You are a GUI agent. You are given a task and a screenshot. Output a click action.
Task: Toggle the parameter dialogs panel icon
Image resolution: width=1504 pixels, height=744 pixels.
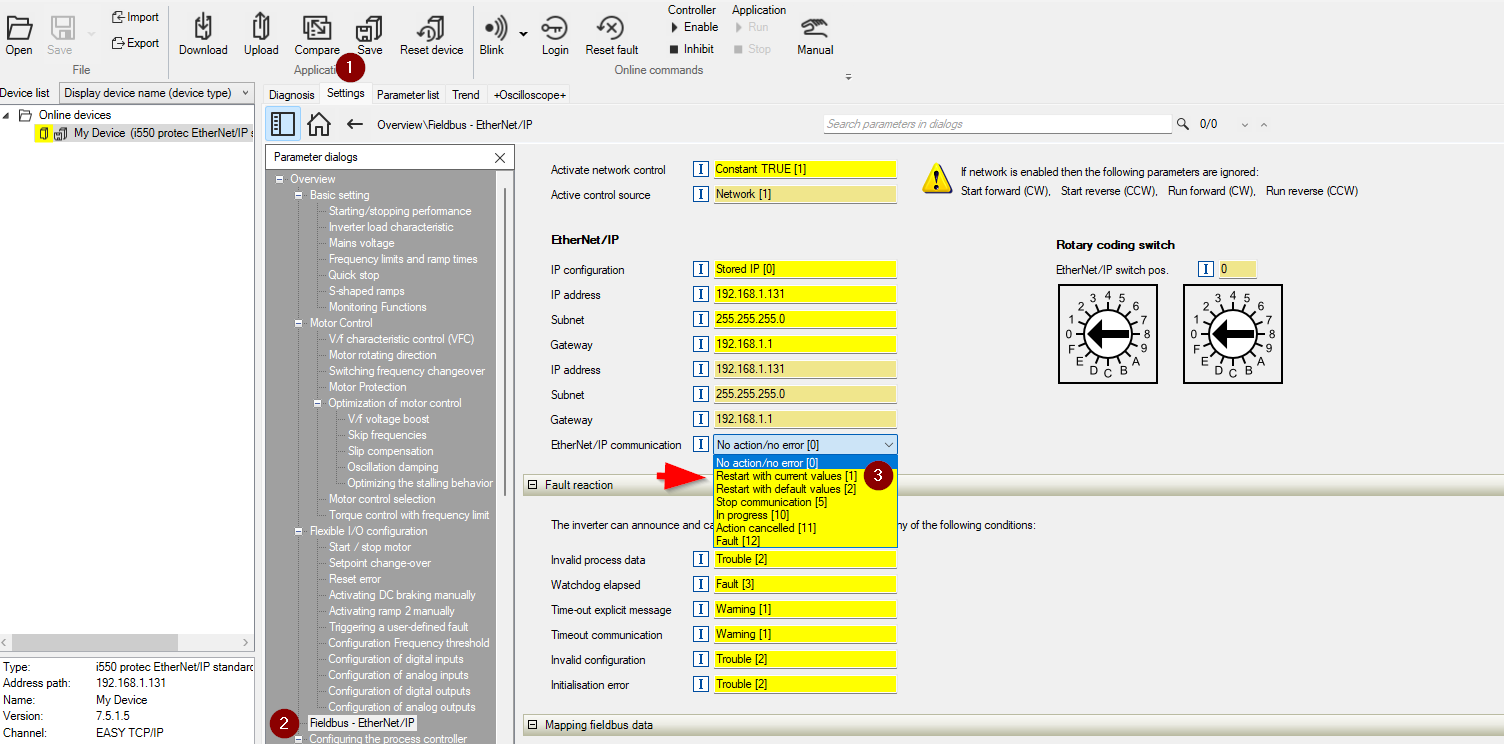(x=283, y=124)
